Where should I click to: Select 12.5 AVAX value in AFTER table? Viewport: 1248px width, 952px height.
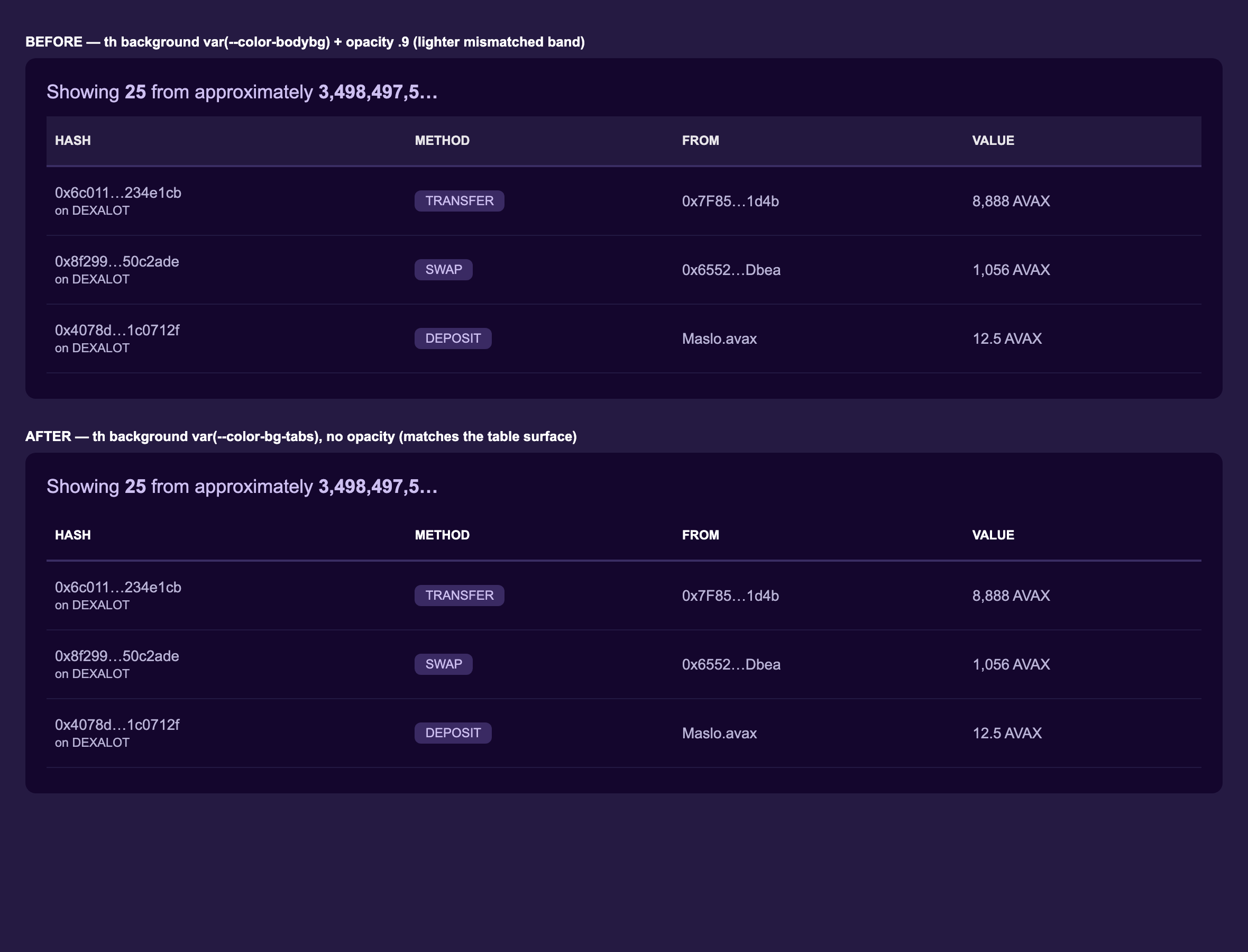(1007, 733)
